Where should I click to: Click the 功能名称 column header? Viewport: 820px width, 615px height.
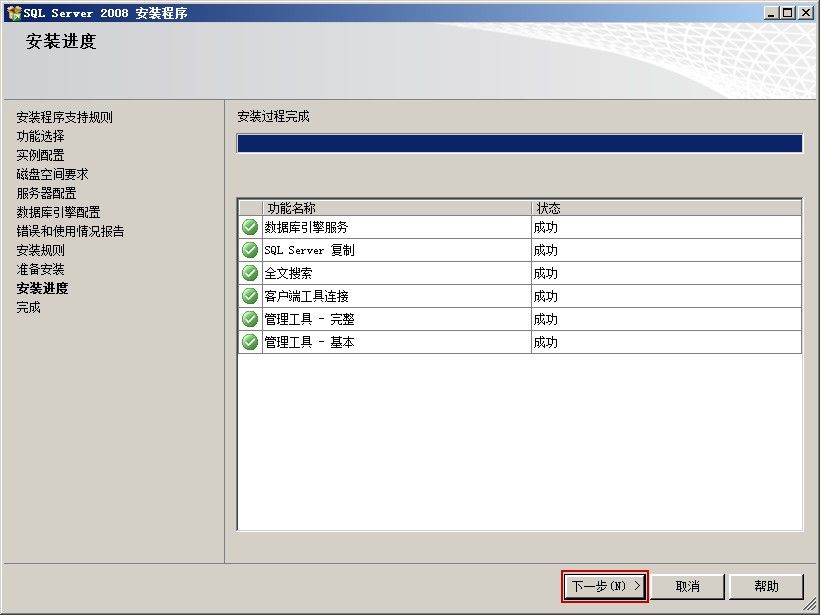(x=396, y=208)
